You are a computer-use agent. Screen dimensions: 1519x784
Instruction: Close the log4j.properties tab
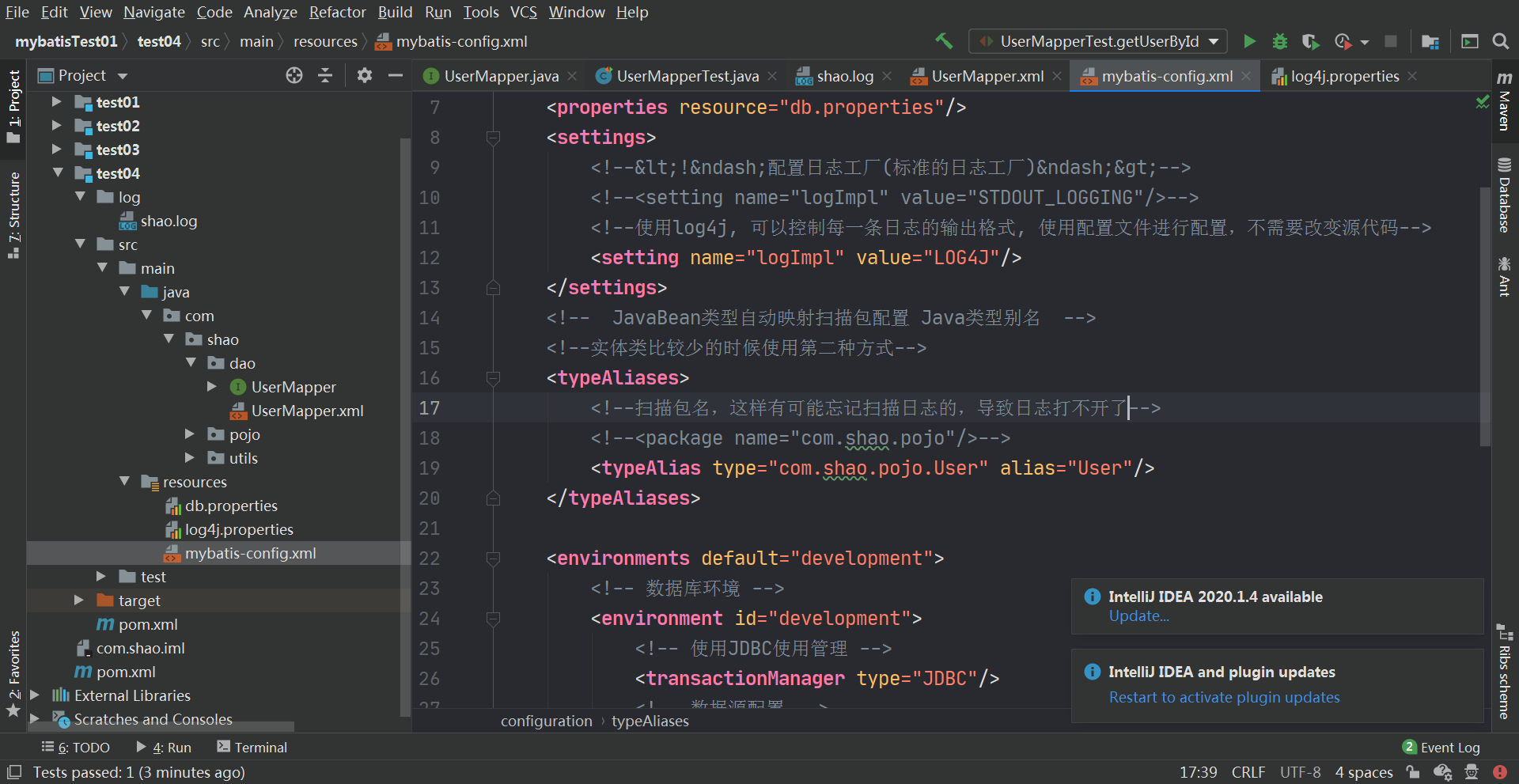pyautogui.click(x=1412, y=76)
